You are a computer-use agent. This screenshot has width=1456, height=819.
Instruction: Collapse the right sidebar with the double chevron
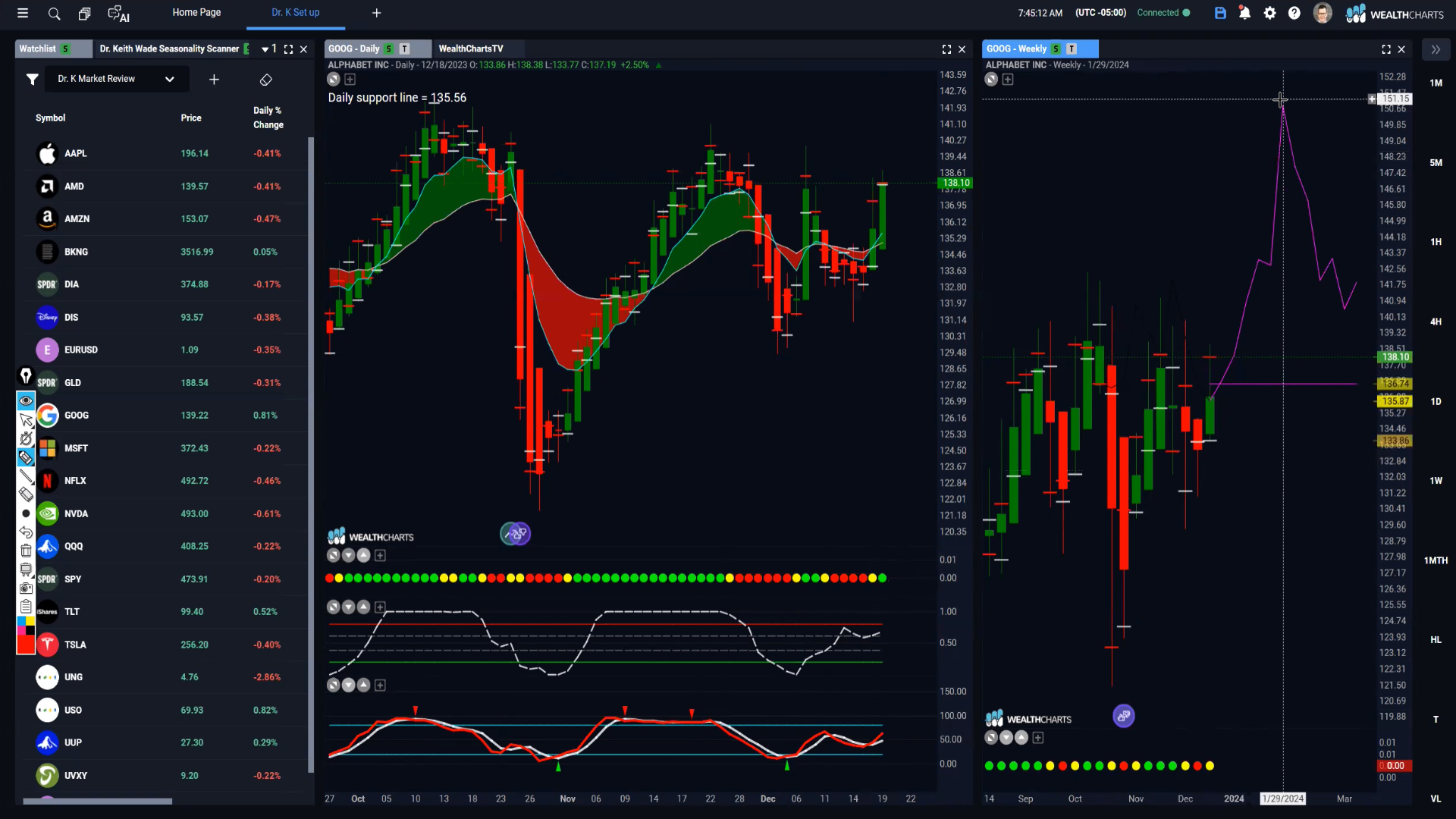coord(1436,49)
